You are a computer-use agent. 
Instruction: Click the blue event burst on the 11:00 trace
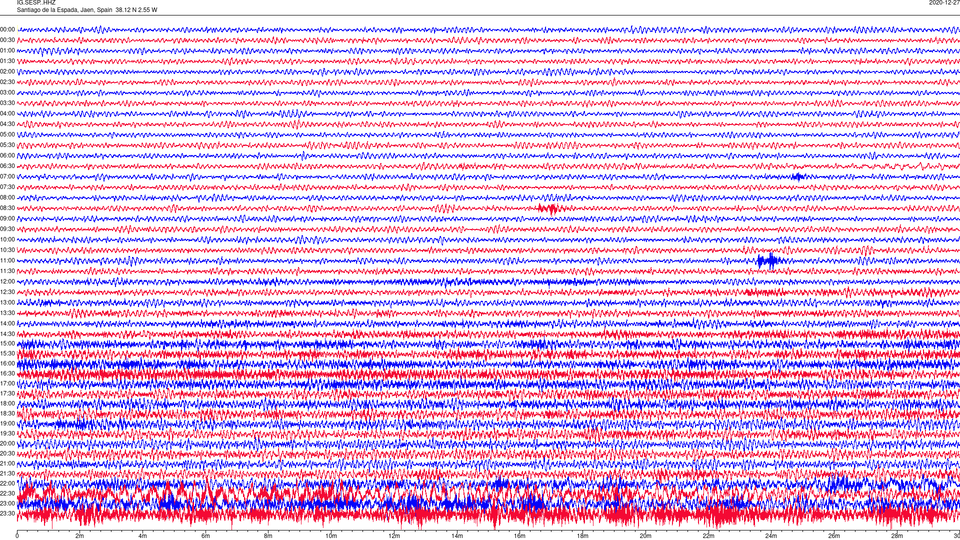768,261
